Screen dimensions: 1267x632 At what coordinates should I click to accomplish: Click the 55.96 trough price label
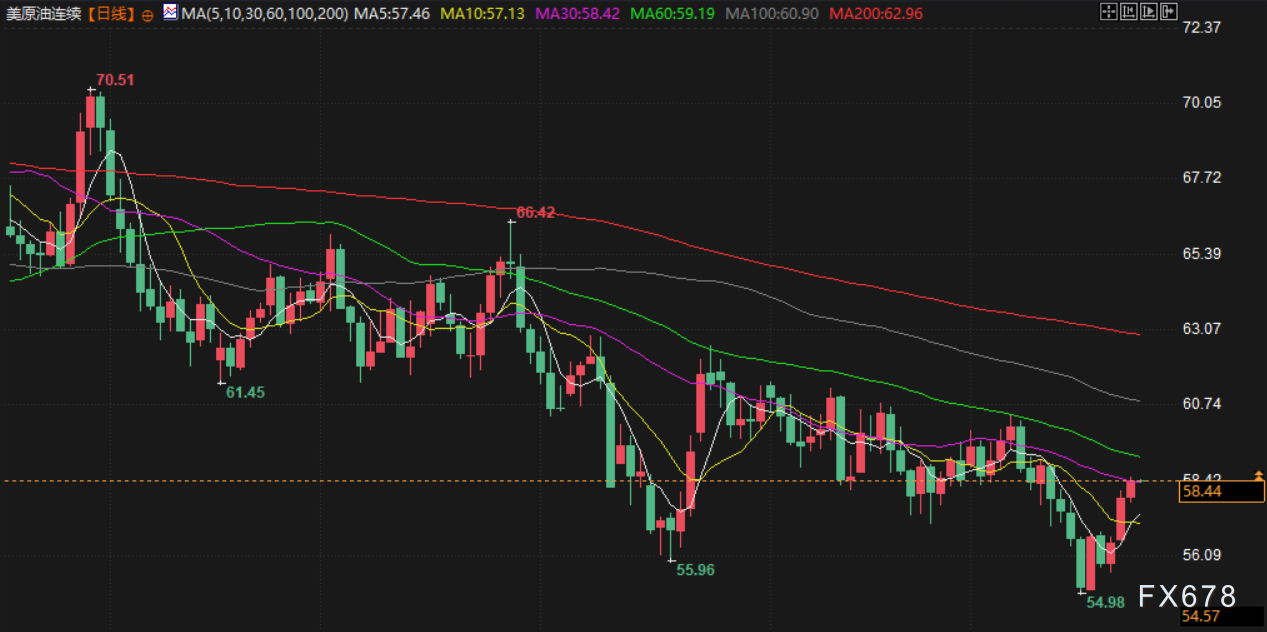click(x=695, y=569)
